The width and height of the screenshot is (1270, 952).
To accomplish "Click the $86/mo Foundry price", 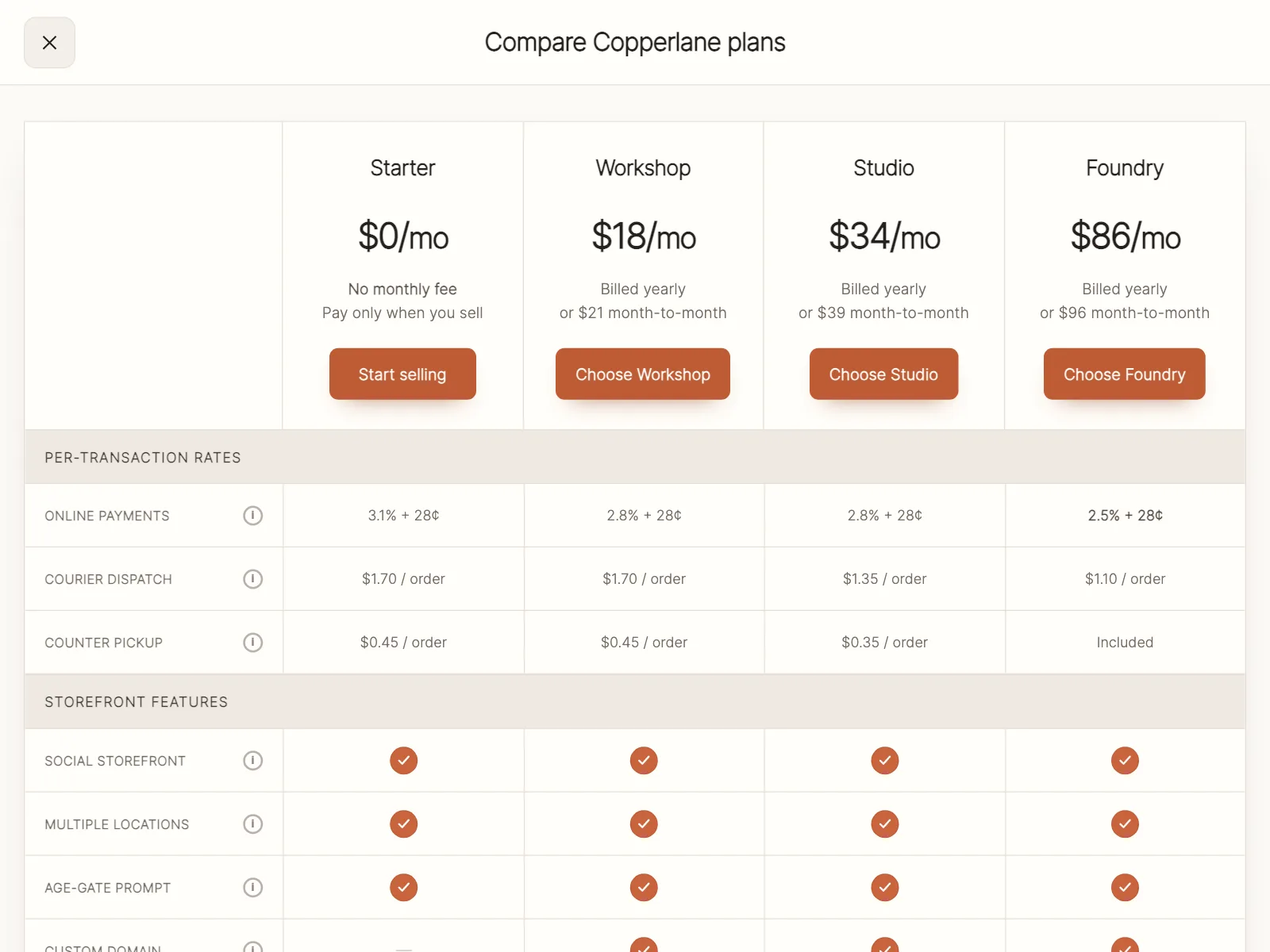I will [x=1126, y=236].
